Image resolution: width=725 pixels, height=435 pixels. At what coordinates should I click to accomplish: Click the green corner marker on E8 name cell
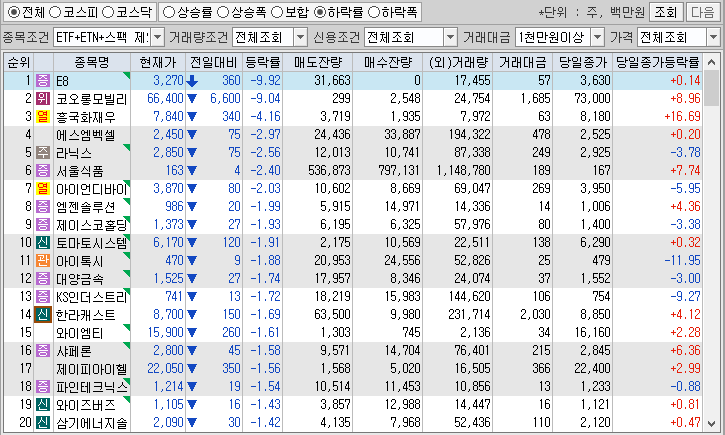pos(127,75)
